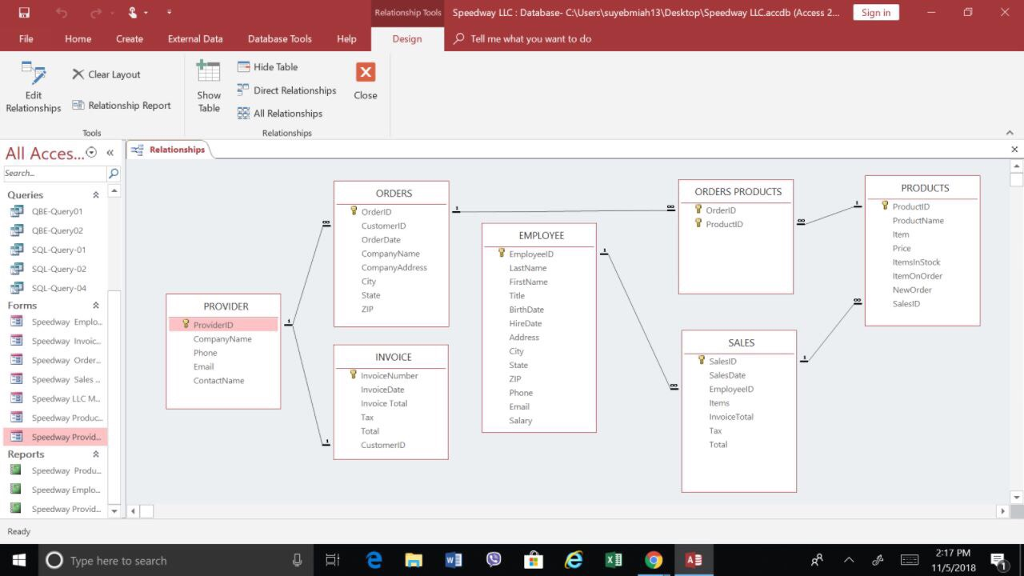This screenshot has width=1024, height=576.
Task: Open File Explorer from taskbar
Action: coord(413,560)
